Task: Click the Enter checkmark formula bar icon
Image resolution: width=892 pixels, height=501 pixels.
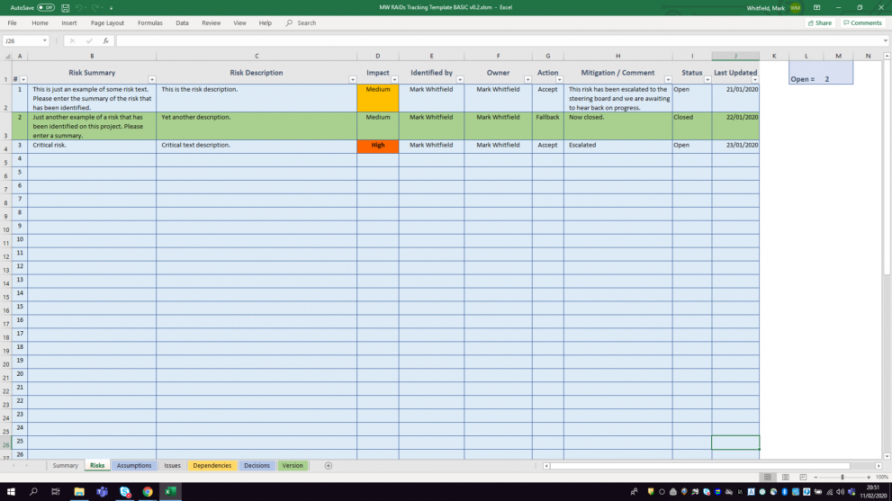Action: pos(89,41)
